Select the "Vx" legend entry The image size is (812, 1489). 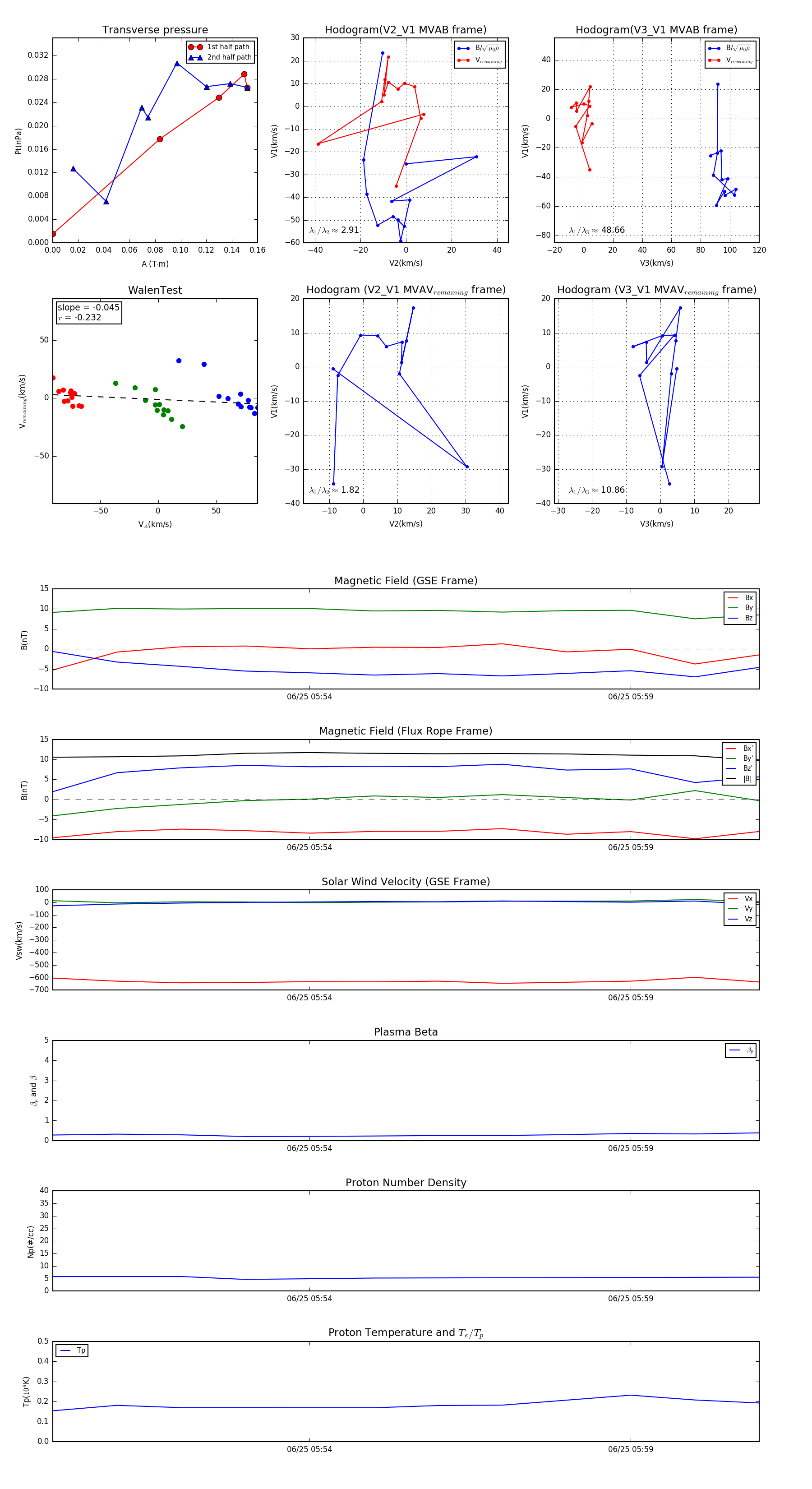tap(740, 899)
